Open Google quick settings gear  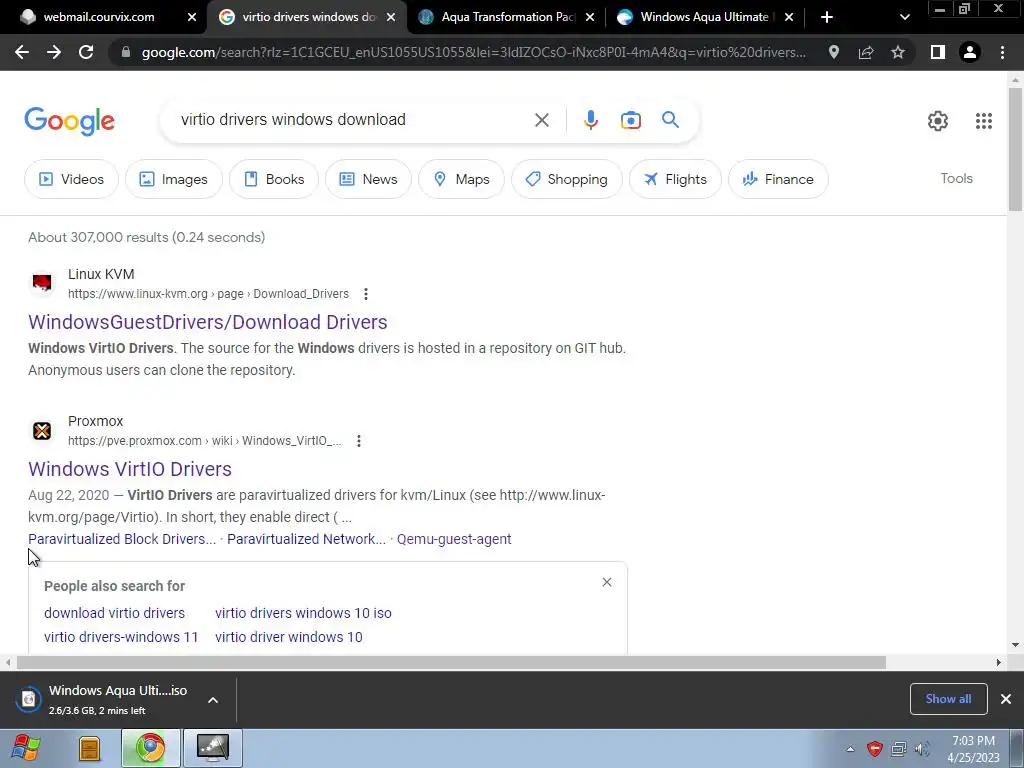pos(938,121)
